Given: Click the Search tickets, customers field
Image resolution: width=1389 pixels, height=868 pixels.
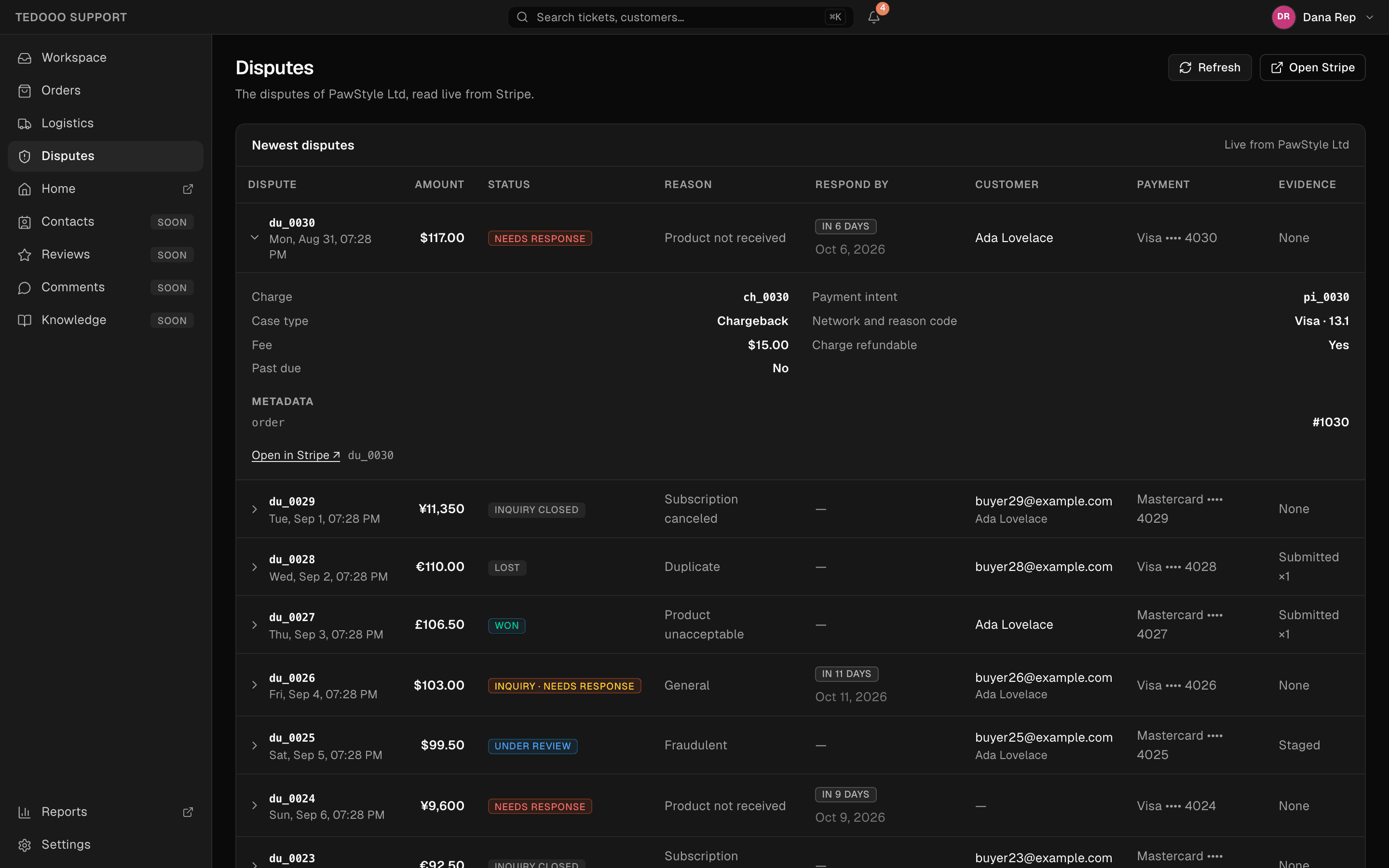Looking at the screenshot, I should coord(680,17).
